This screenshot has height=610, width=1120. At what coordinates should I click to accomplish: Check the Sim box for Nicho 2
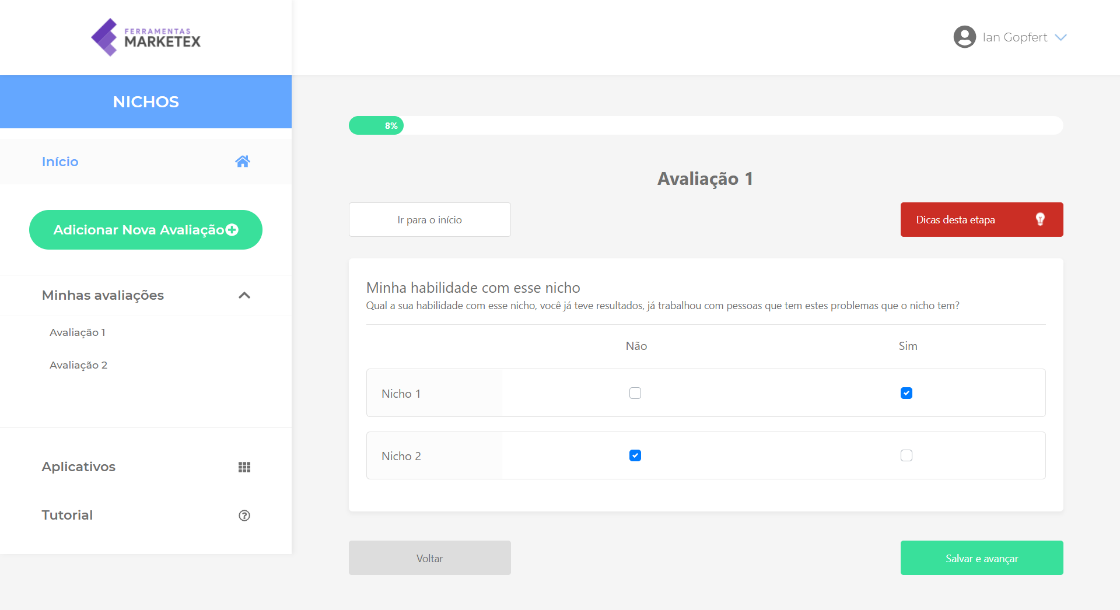click(x=906, y=455)
